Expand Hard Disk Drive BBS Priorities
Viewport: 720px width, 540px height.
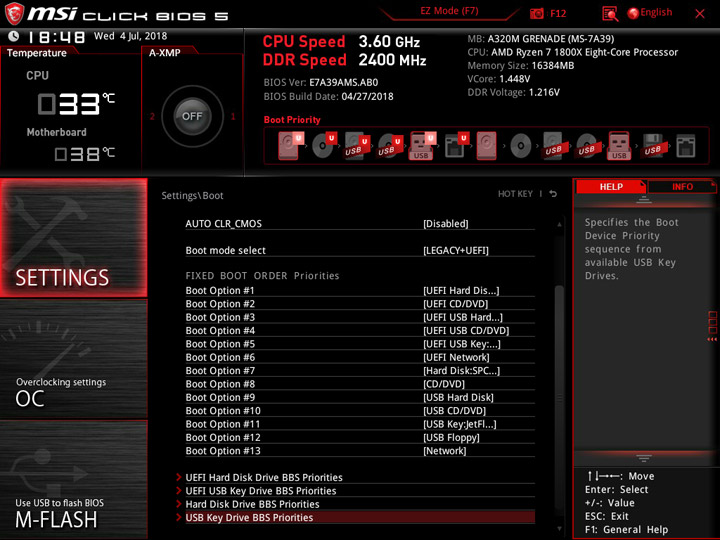(355, 504)
